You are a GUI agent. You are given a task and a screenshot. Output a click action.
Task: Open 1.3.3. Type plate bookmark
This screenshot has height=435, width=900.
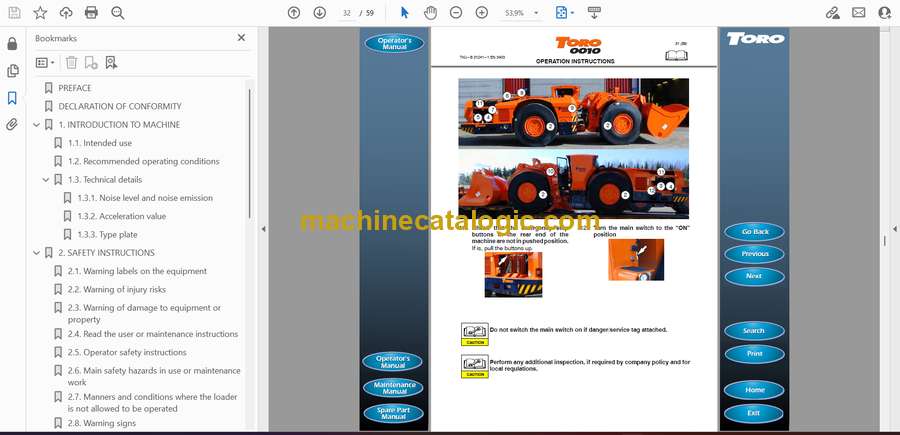click(107, 235)
